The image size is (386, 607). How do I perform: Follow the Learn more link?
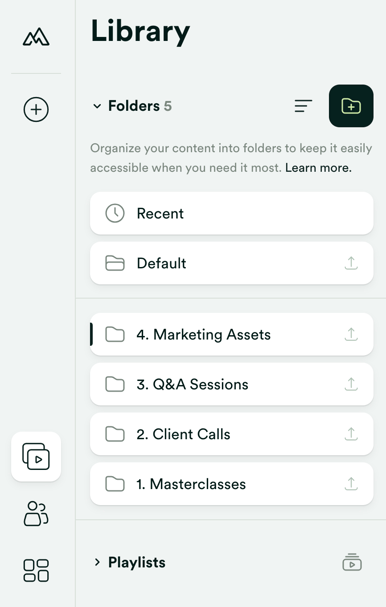(x=318, y=168)
